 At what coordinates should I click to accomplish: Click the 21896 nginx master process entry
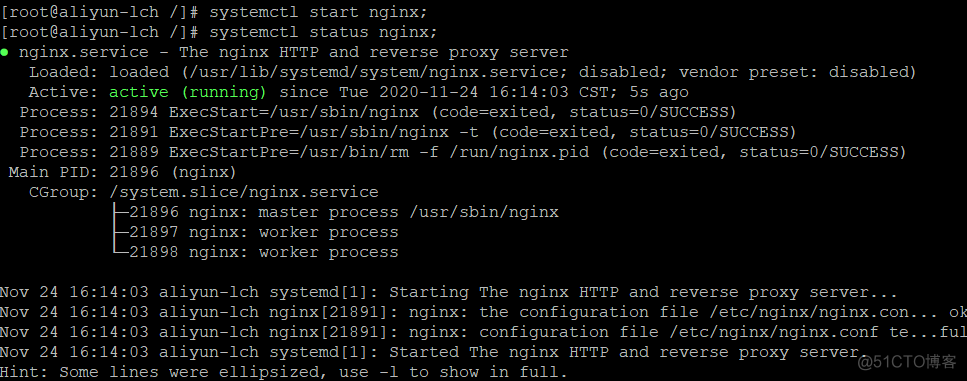point(344,213)
